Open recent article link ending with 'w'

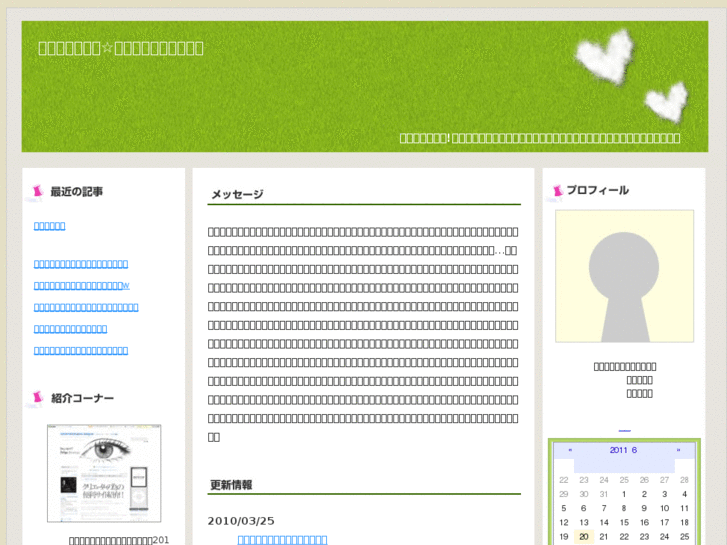tap(82, 285)
